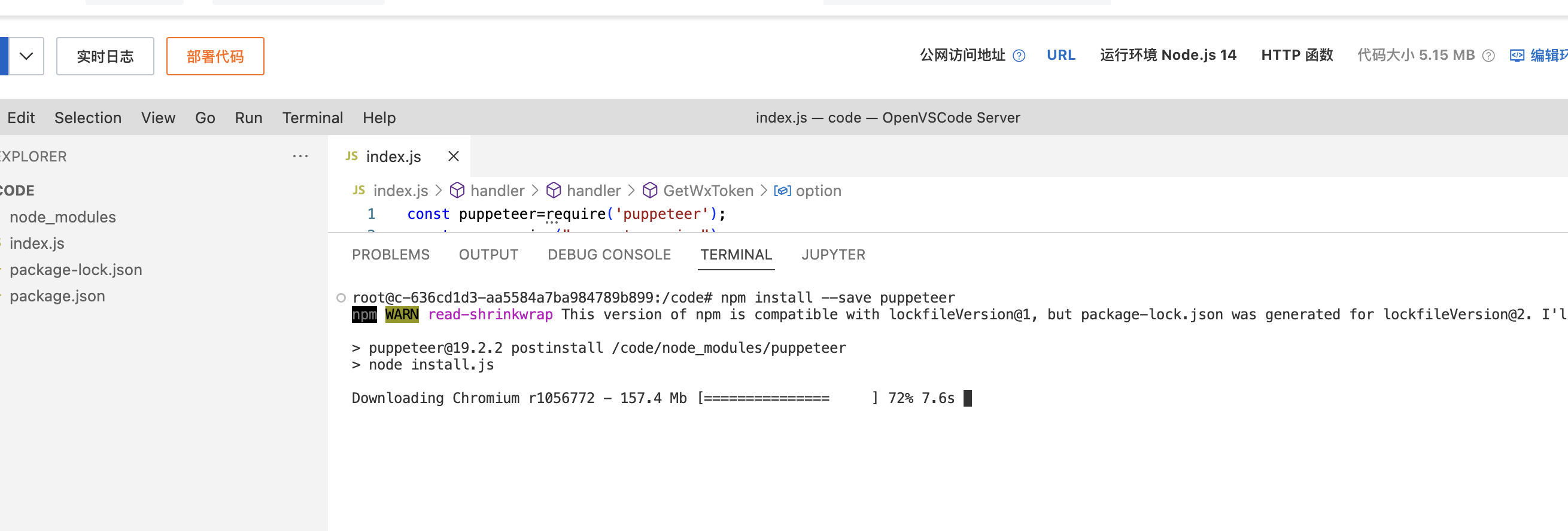Click the terminal command status circle

tap(341, 297)
